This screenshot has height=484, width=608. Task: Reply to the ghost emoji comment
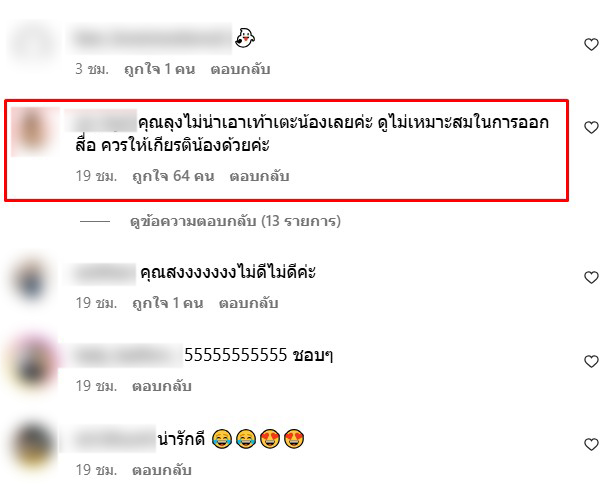[240, 69]
